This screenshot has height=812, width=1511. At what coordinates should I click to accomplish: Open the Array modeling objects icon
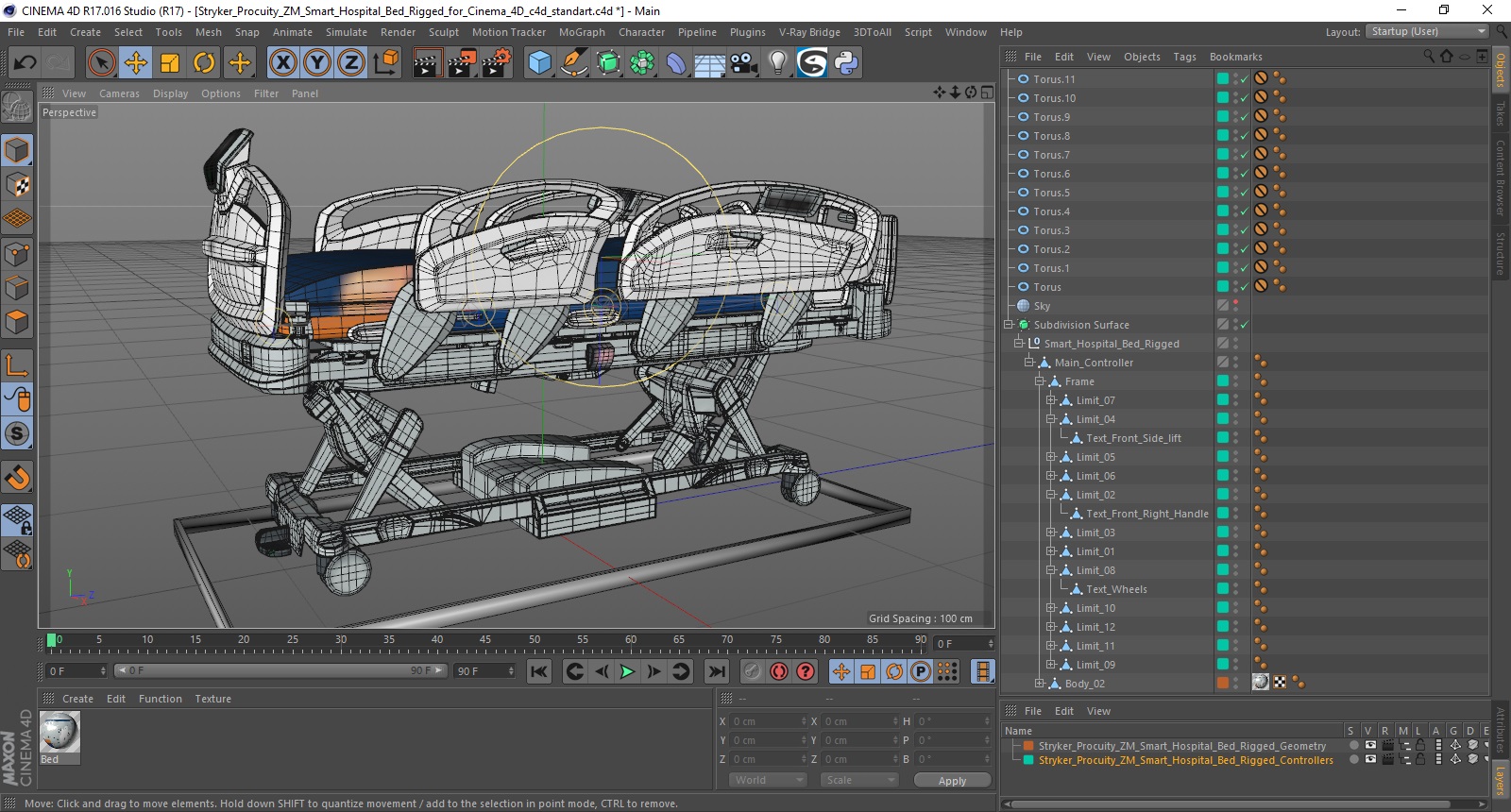(642, 63)
